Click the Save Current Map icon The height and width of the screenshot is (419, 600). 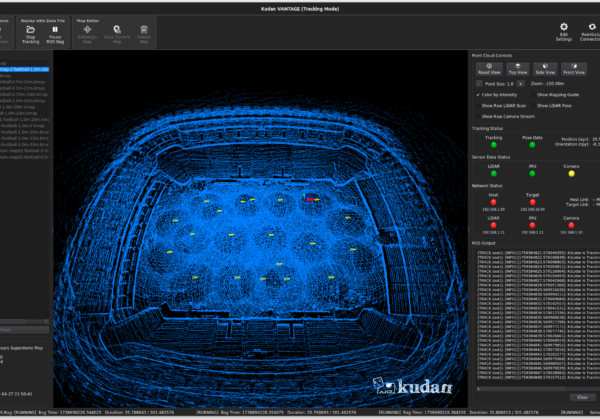[117, 28]
